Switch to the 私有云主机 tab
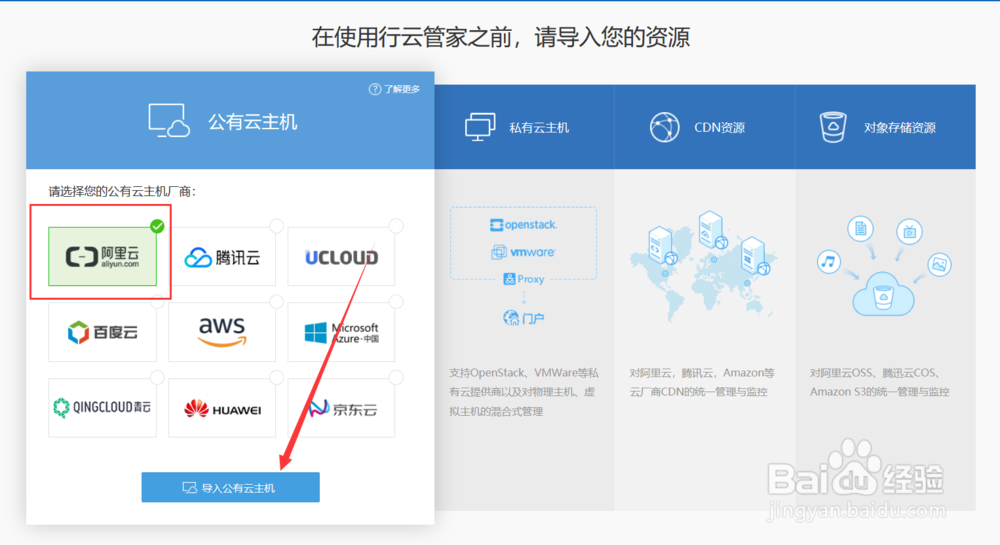Screen dimensions: 1000x545 pos(524,127)
